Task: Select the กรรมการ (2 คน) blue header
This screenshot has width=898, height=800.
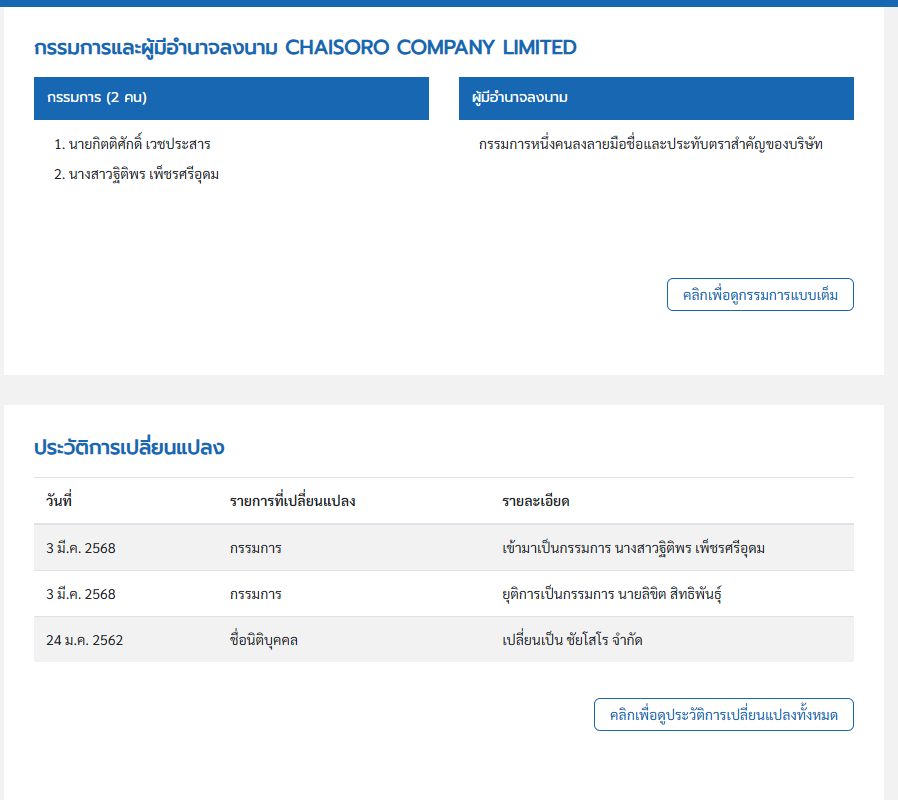Action: [231, 98]
